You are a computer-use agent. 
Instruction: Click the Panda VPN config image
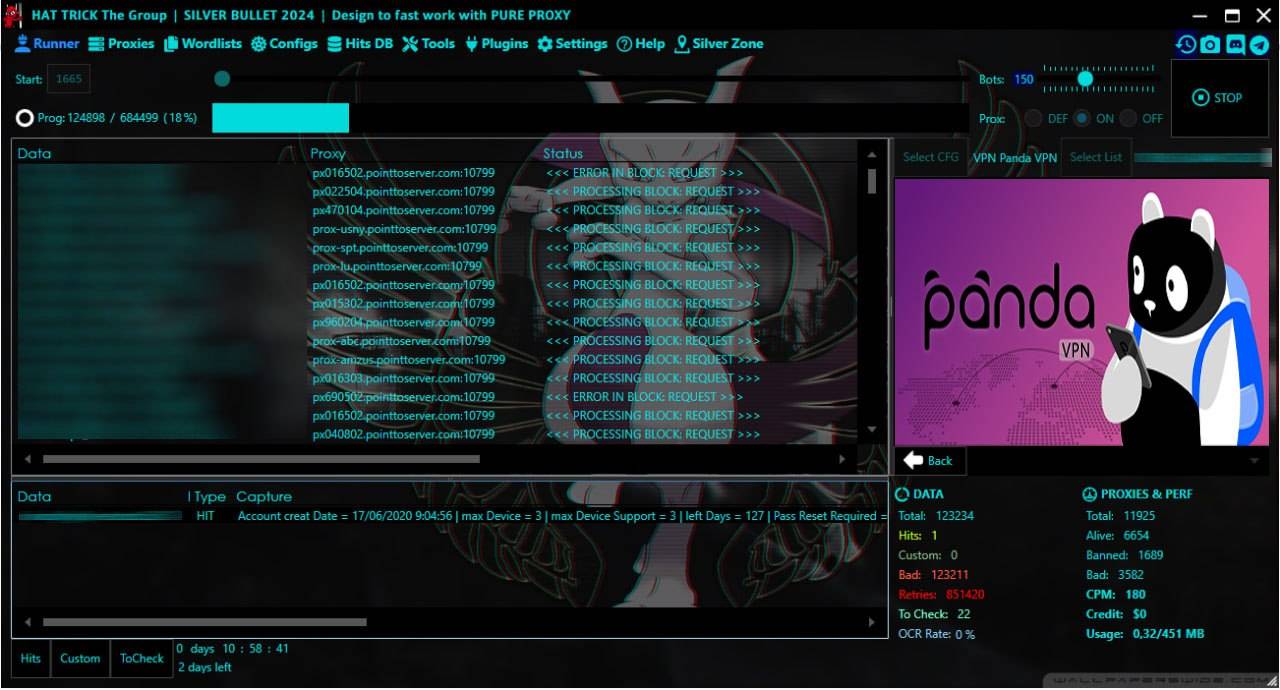[x=1082, y=312]
